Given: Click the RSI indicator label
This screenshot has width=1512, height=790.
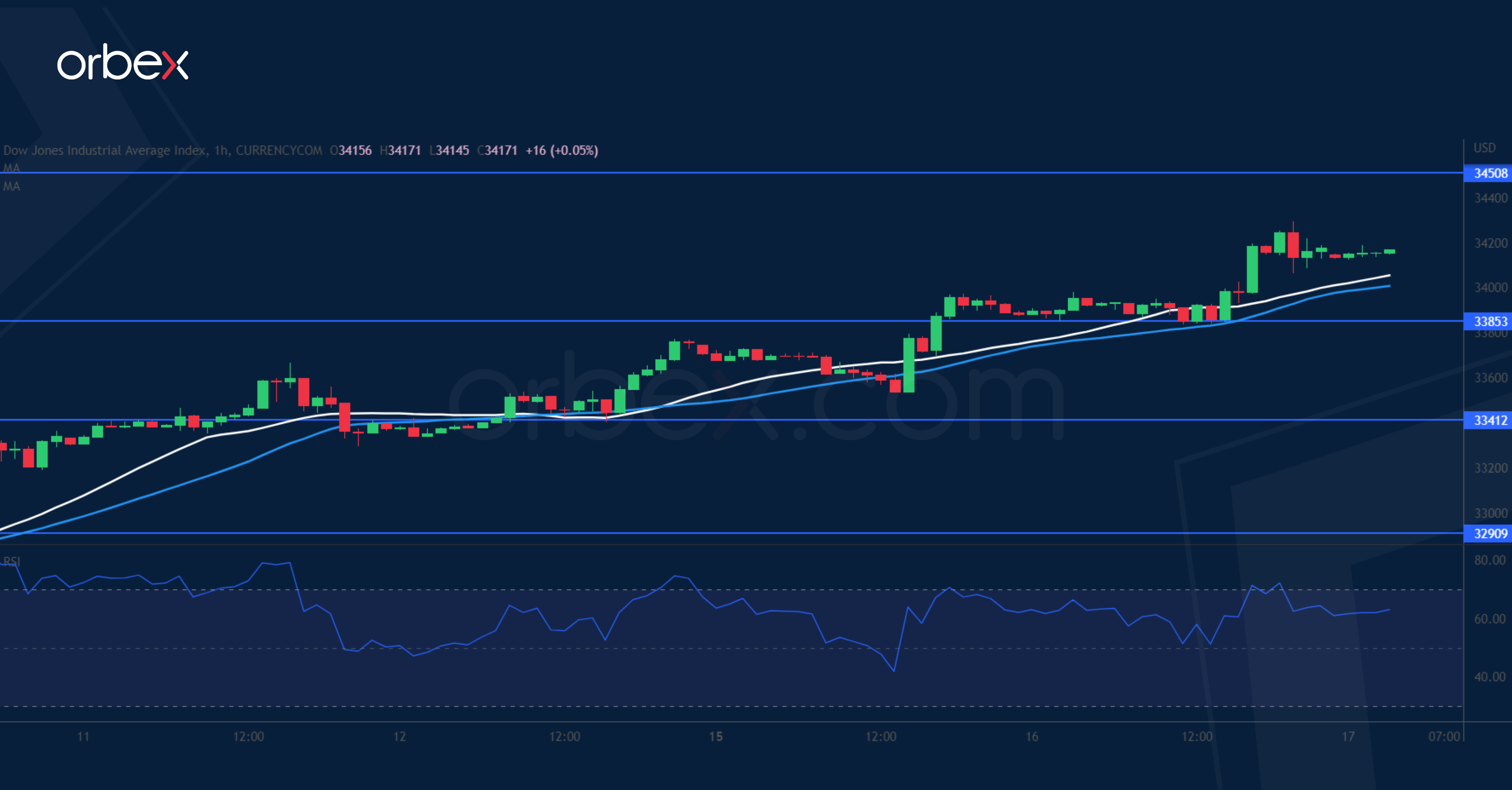Looking at the screenshot, I should point(11,562).
